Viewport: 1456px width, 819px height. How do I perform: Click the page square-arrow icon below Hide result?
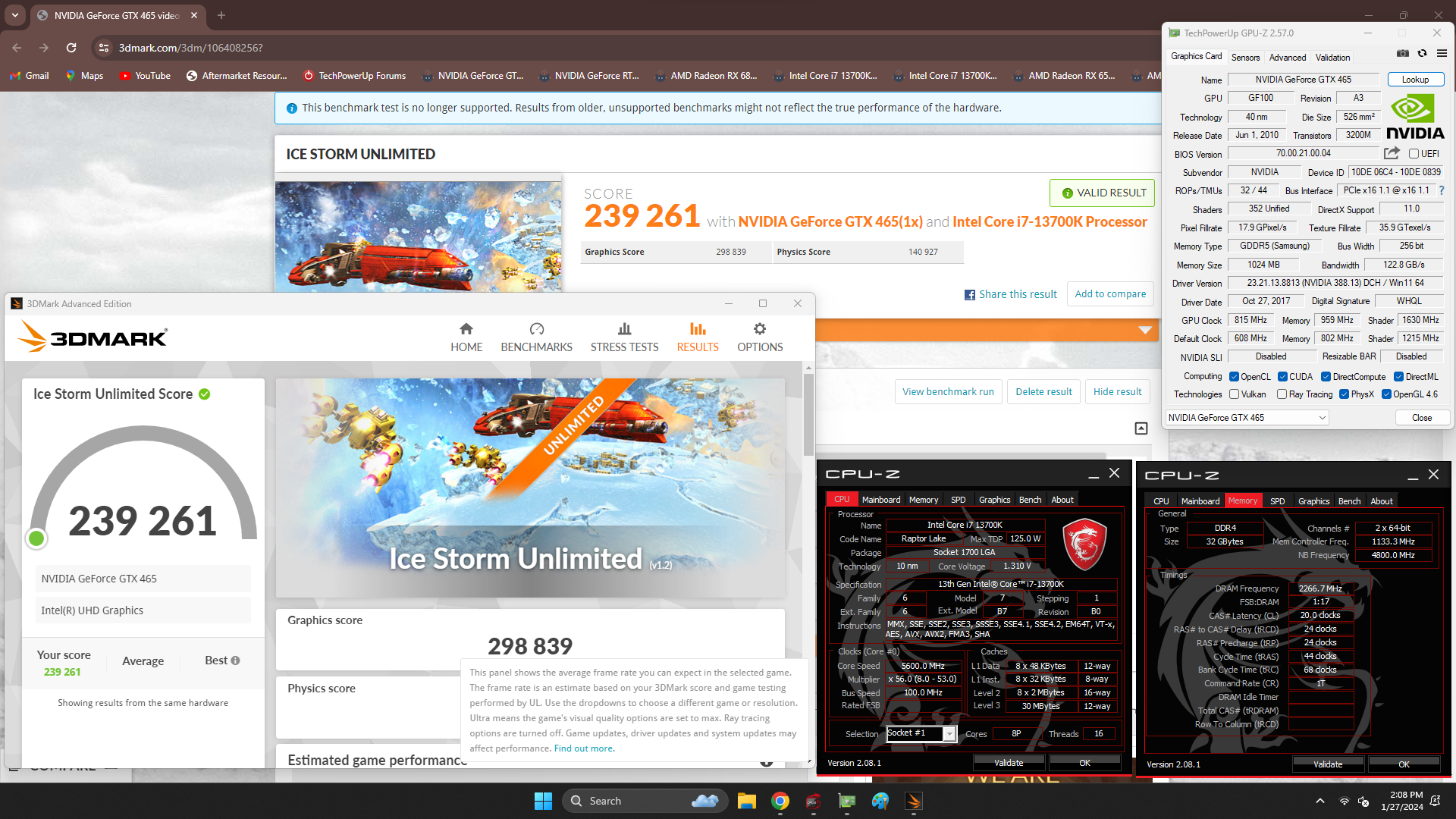1141,428
